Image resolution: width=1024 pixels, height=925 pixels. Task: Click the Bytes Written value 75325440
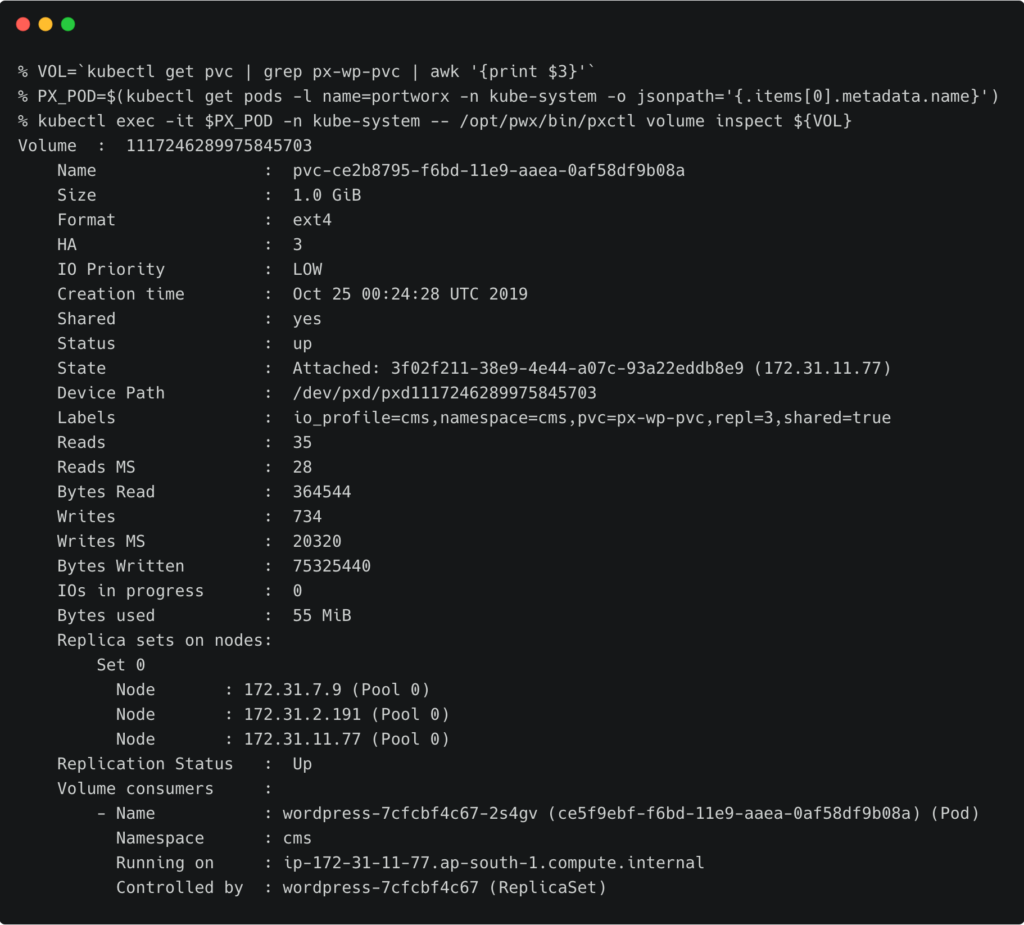click(x=331, y=566)
